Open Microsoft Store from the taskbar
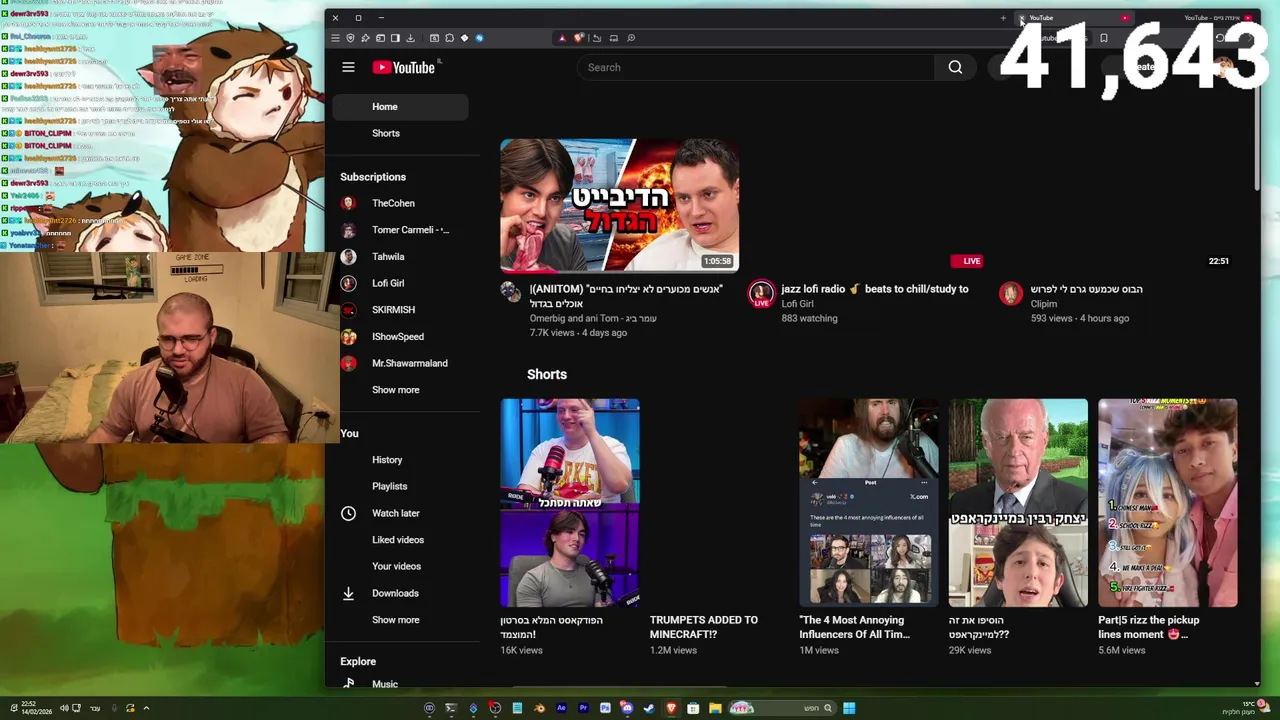Screen dimensions: 1280x720 [693, 708]
